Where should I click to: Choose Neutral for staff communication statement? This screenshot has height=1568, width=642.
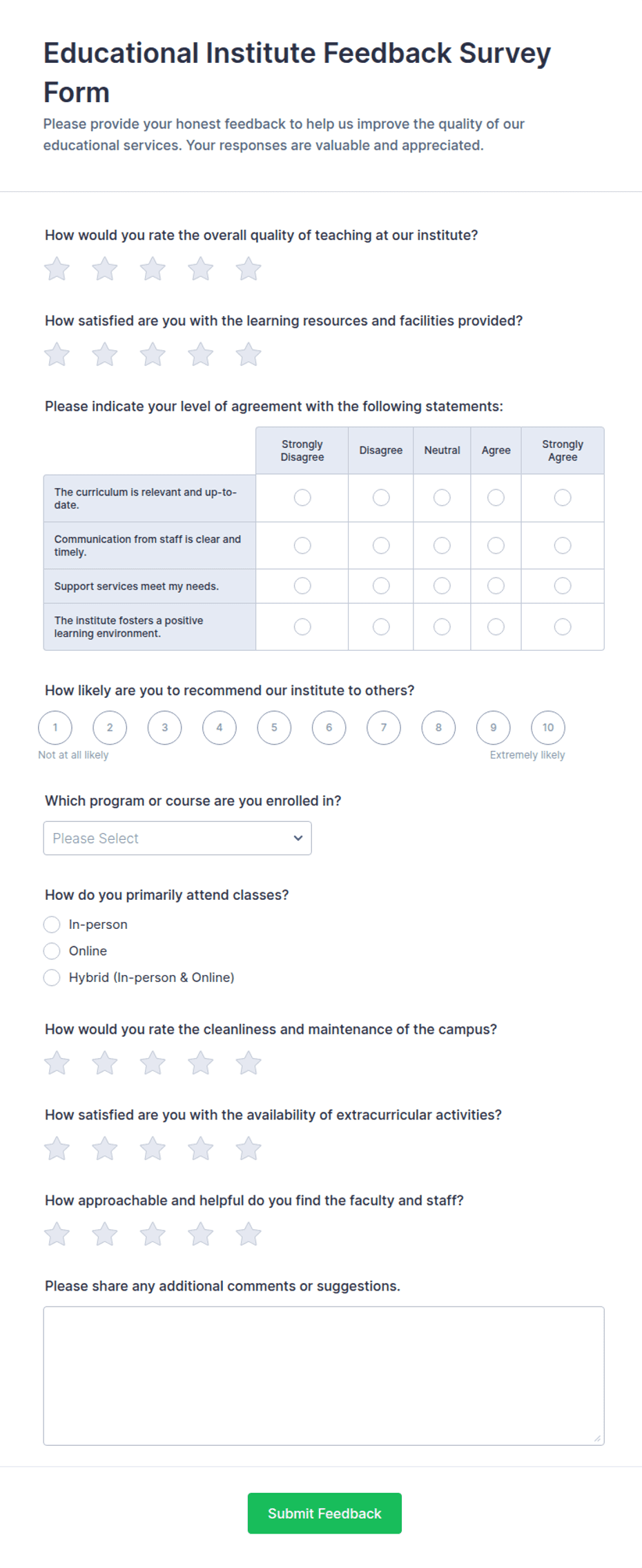[442, 545]
